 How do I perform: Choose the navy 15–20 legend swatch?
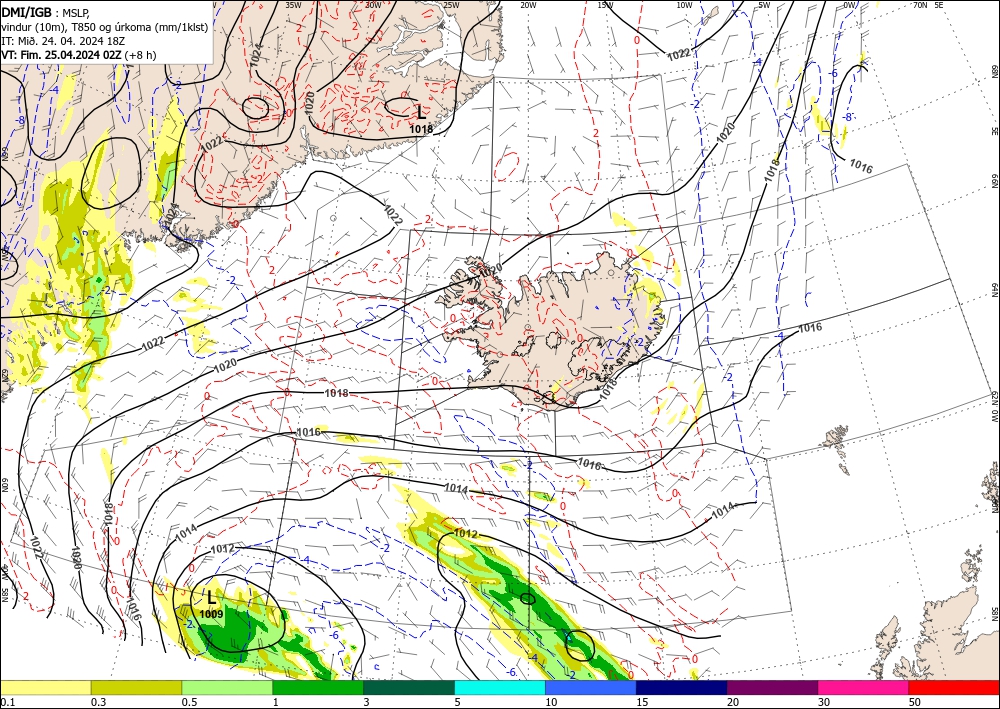pos(682,687)
